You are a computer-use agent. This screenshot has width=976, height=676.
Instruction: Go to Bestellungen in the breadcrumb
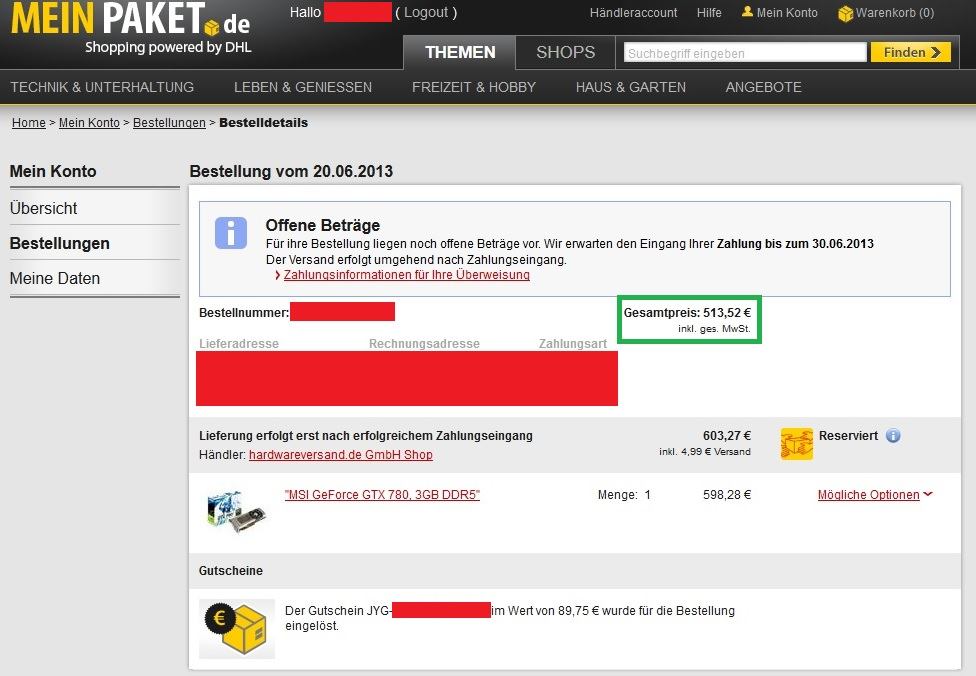[169, 123]
